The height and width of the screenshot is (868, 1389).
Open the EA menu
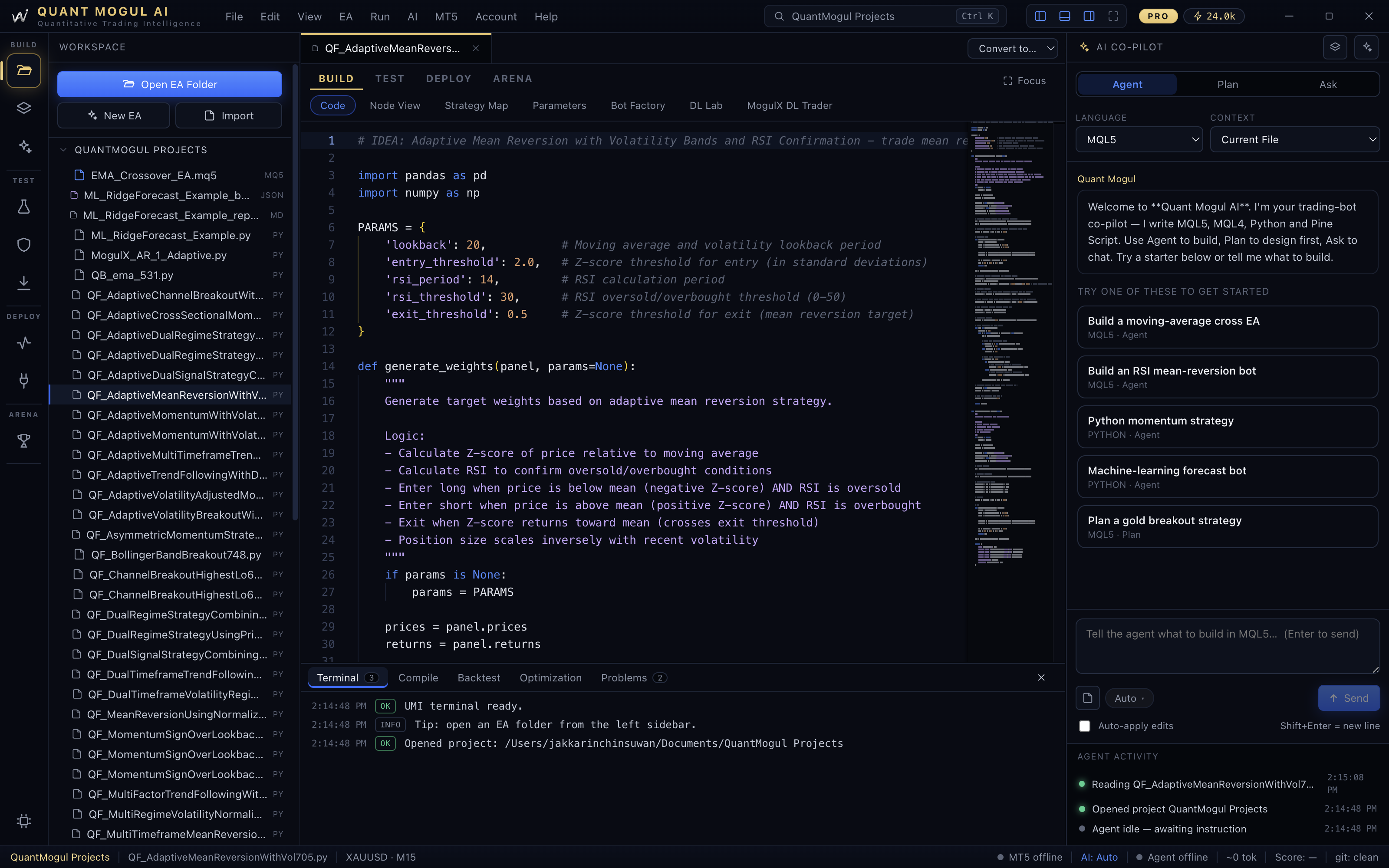(x=346, y=16)
